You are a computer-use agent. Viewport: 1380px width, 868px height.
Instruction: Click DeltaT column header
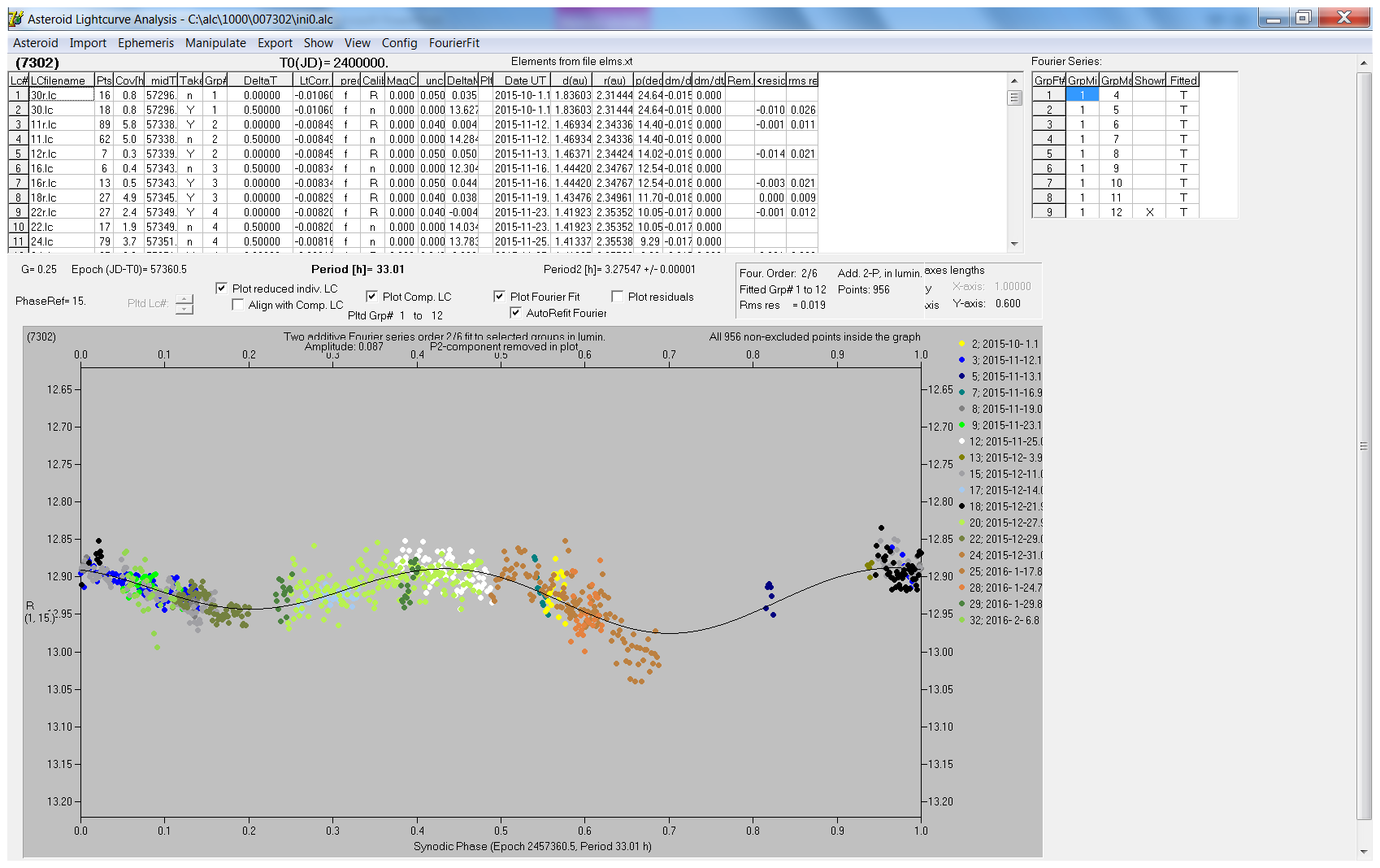(x=260, y=80)
